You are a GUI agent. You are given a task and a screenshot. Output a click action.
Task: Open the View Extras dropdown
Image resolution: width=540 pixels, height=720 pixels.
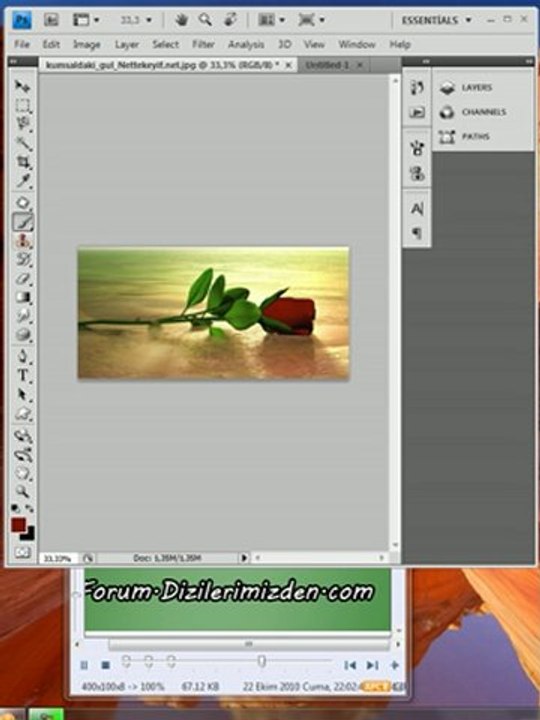click(86, 20)
